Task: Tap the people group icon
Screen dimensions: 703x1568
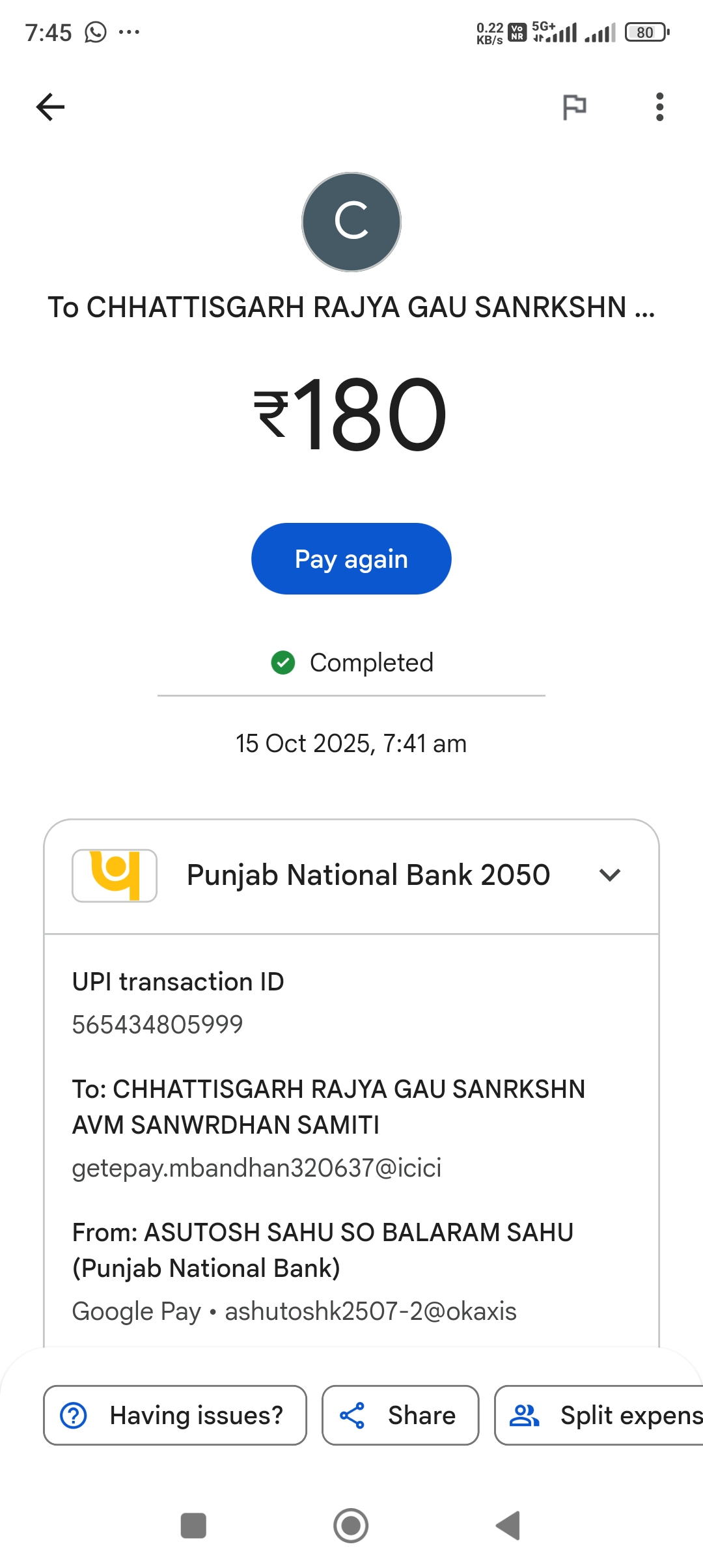Action: click(525, 1415)
